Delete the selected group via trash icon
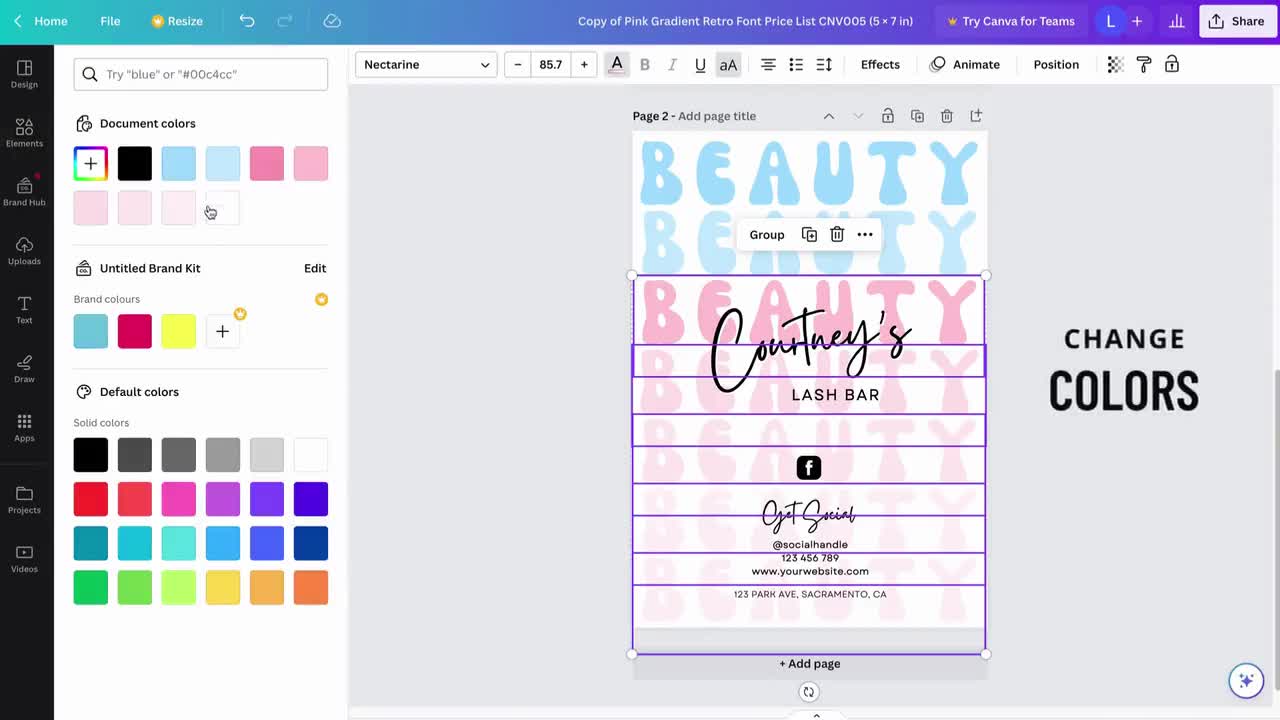 pyautogui.click(x=836, y=234)
